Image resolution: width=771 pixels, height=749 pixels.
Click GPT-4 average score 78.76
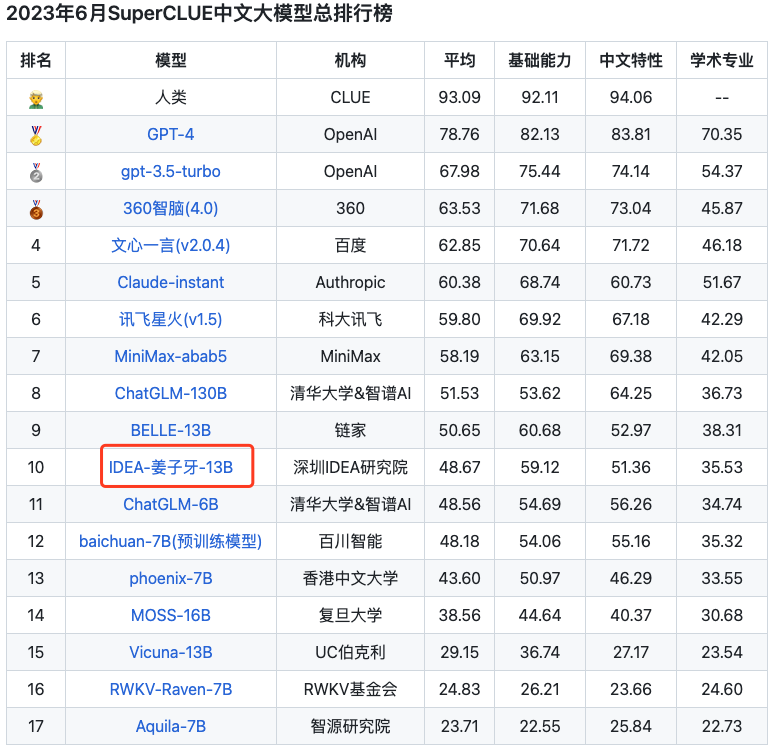click(459, 134)
